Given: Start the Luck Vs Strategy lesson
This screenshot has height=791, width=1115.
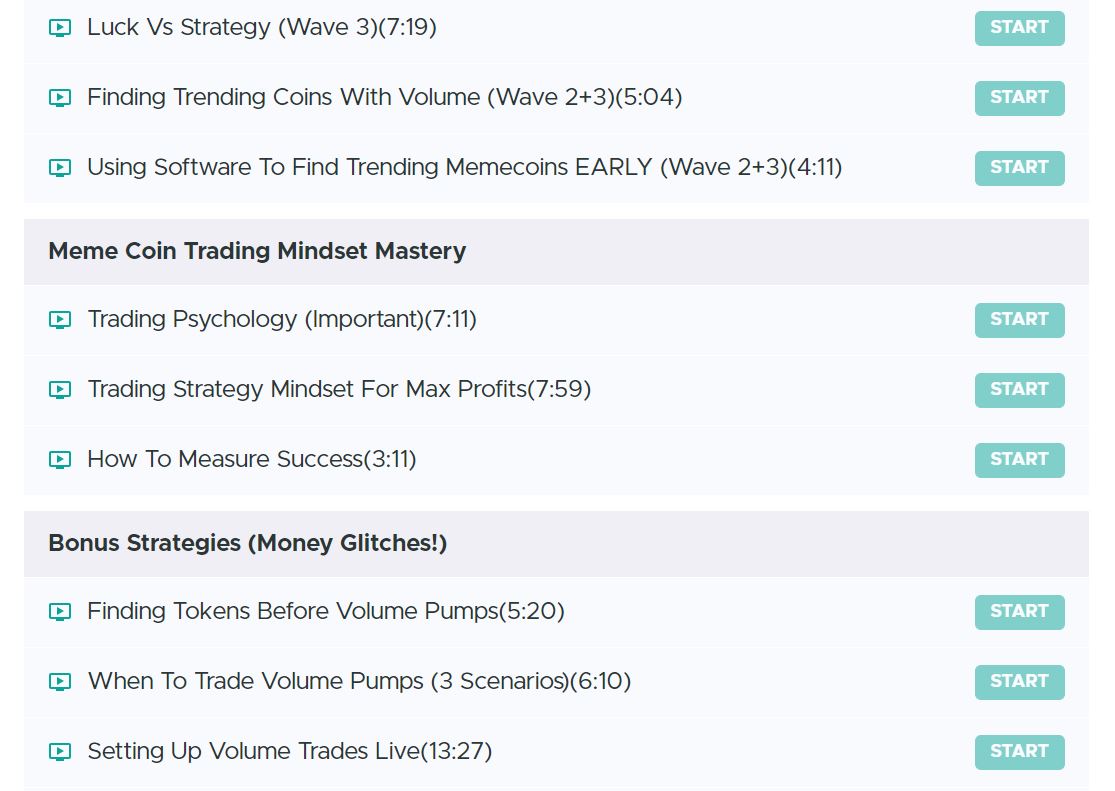Looking at the screenshot, I should point(1019,28).
